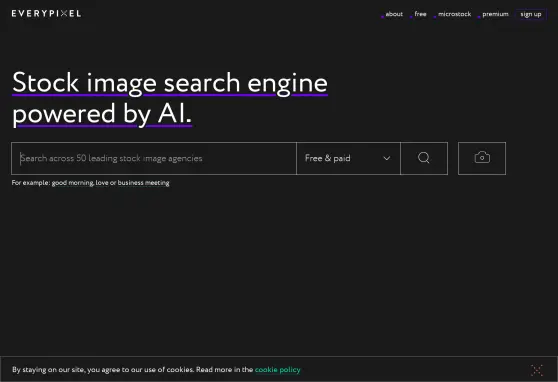Open the Free & paid license dropdown
This screenshot has width=558, height=382.
click(x=348, y=158)
